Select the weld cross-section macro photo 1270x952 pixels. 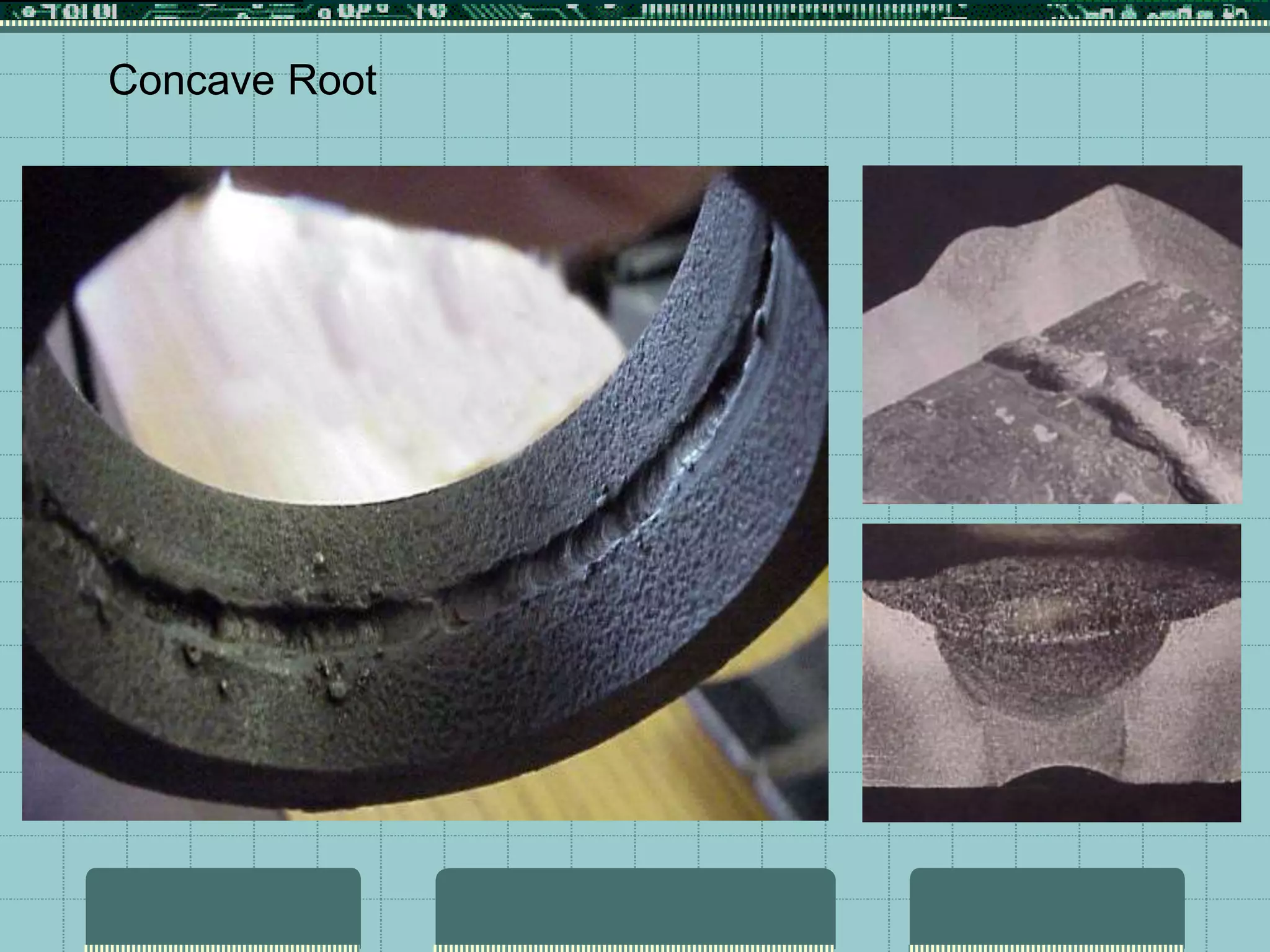(x=1051, y=673)
